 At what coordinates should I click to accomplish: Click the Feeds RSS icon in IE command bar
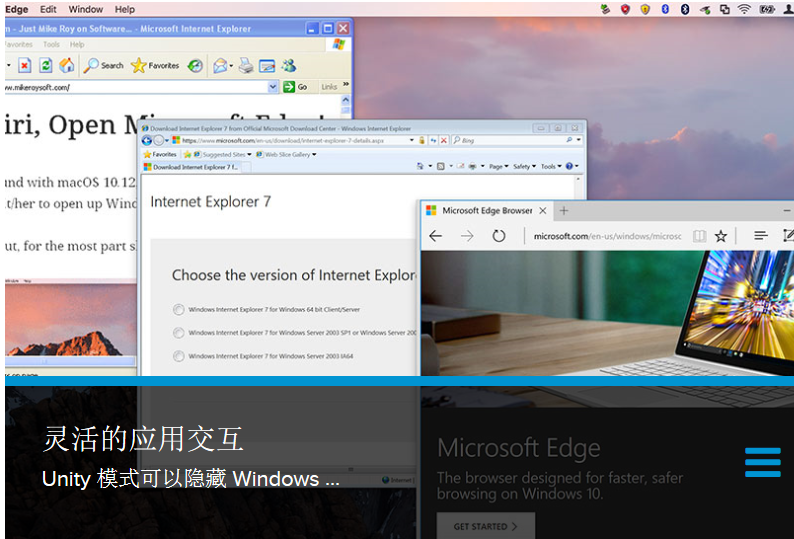click(441, 166)
